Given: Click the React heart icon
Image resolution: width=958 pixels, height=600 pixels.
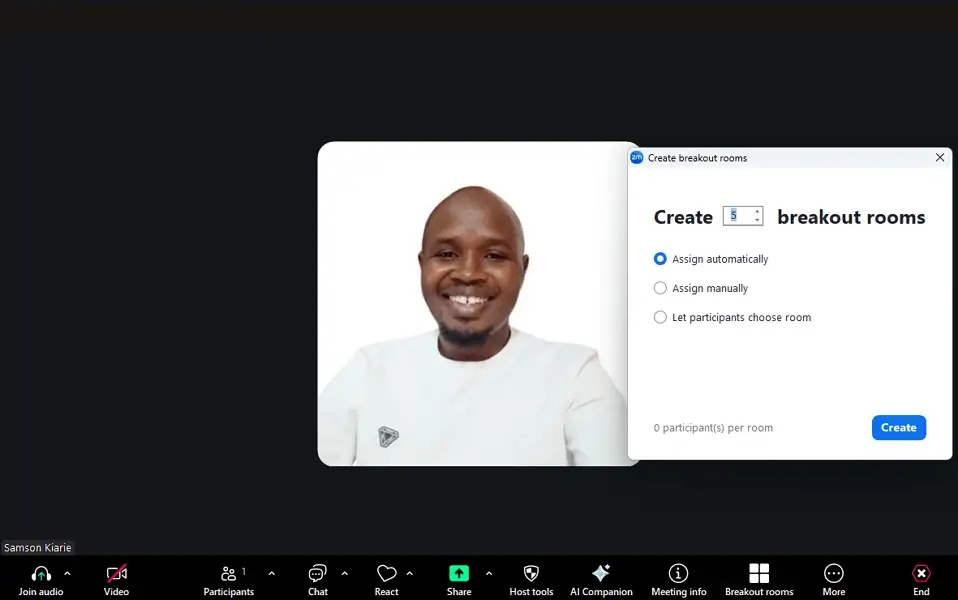Looking at the screenshot, I should [386, 574].
